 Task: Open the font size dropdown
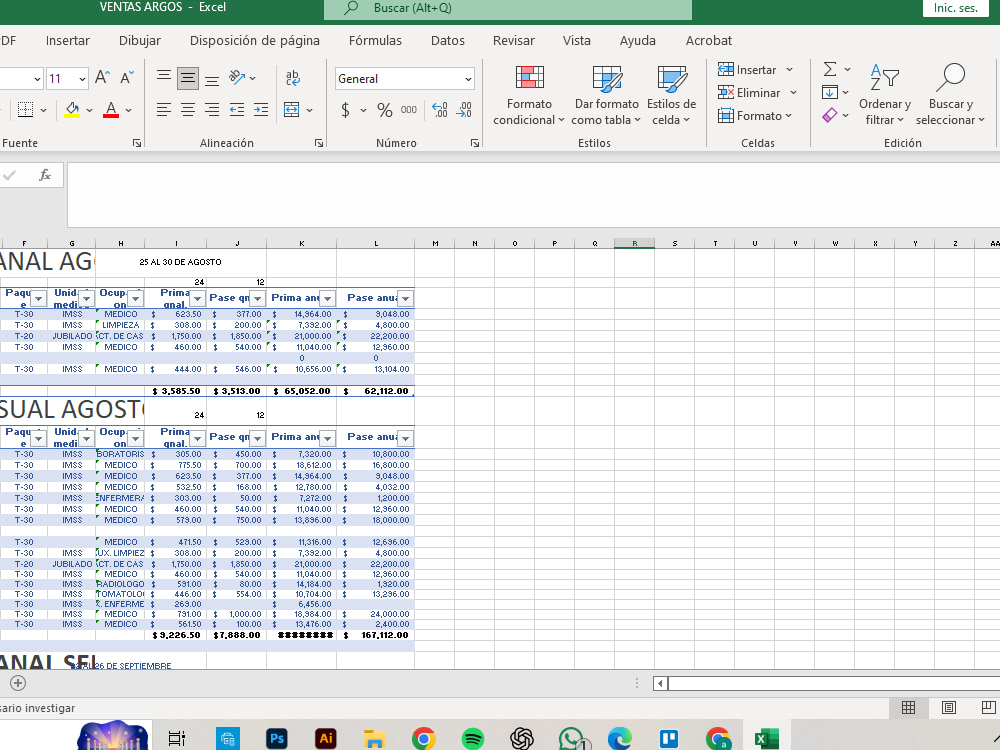click(x=82, y=78)
